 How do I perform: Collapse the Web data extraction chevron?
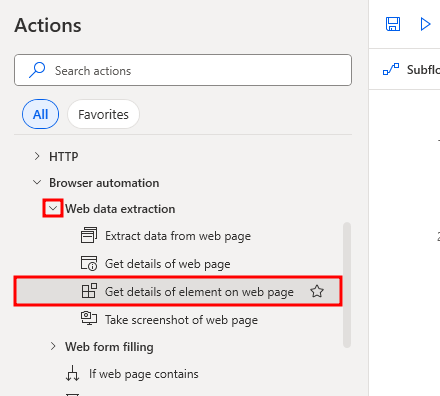[x=53, y=208]
